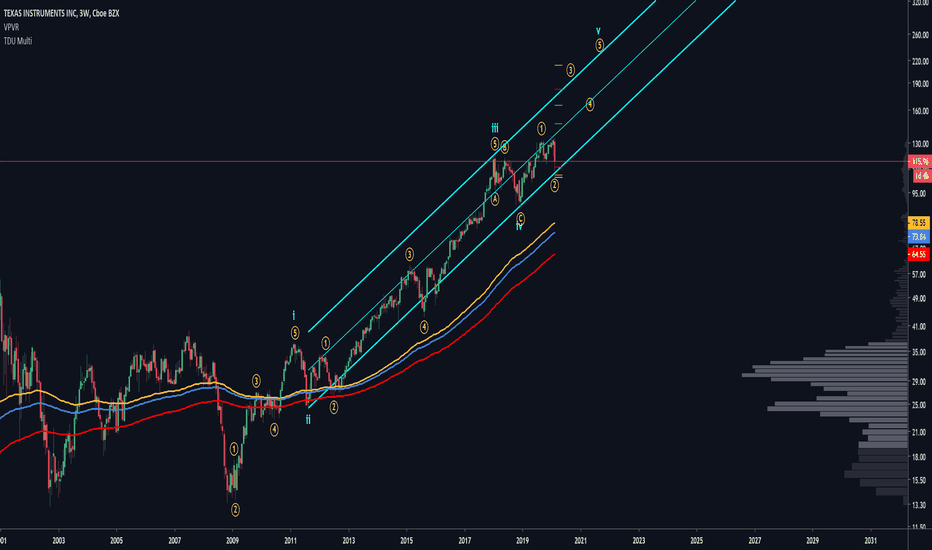Click the 2015 time axis label
This screenshot has width=932, height=550.
[x=407, y=540]
